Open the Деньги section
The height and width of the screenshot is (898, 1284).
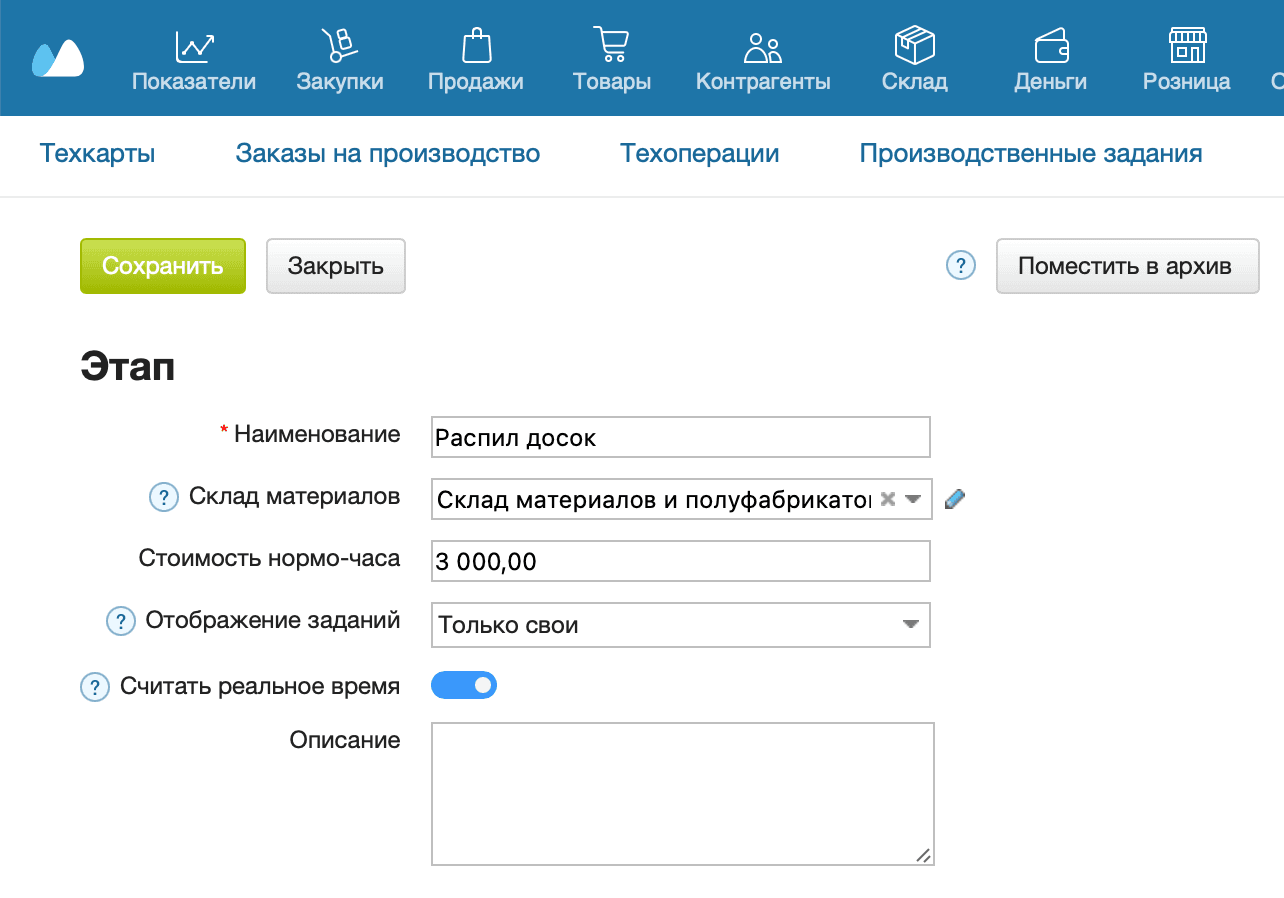tap(1049, 60)
